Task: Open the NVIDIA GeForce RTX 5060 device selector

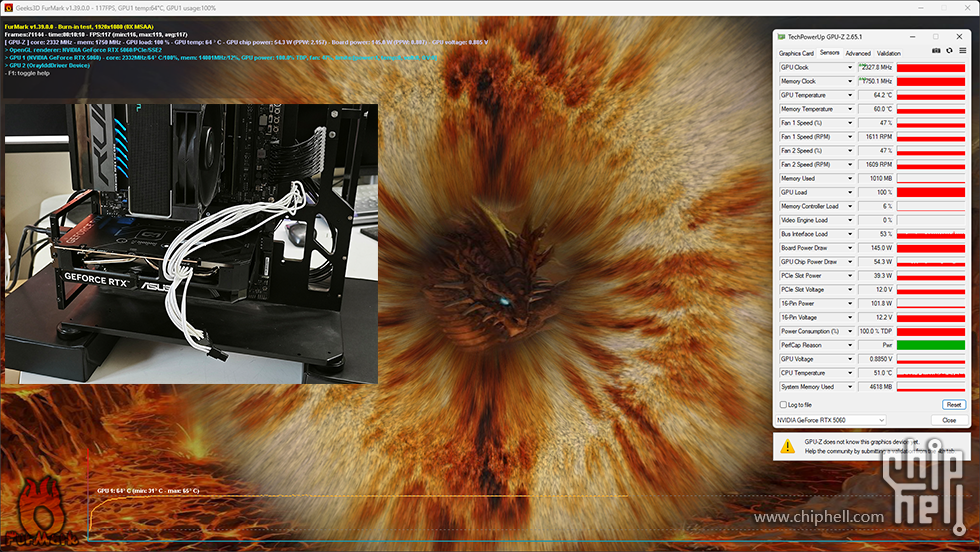Action: [831, 420]
